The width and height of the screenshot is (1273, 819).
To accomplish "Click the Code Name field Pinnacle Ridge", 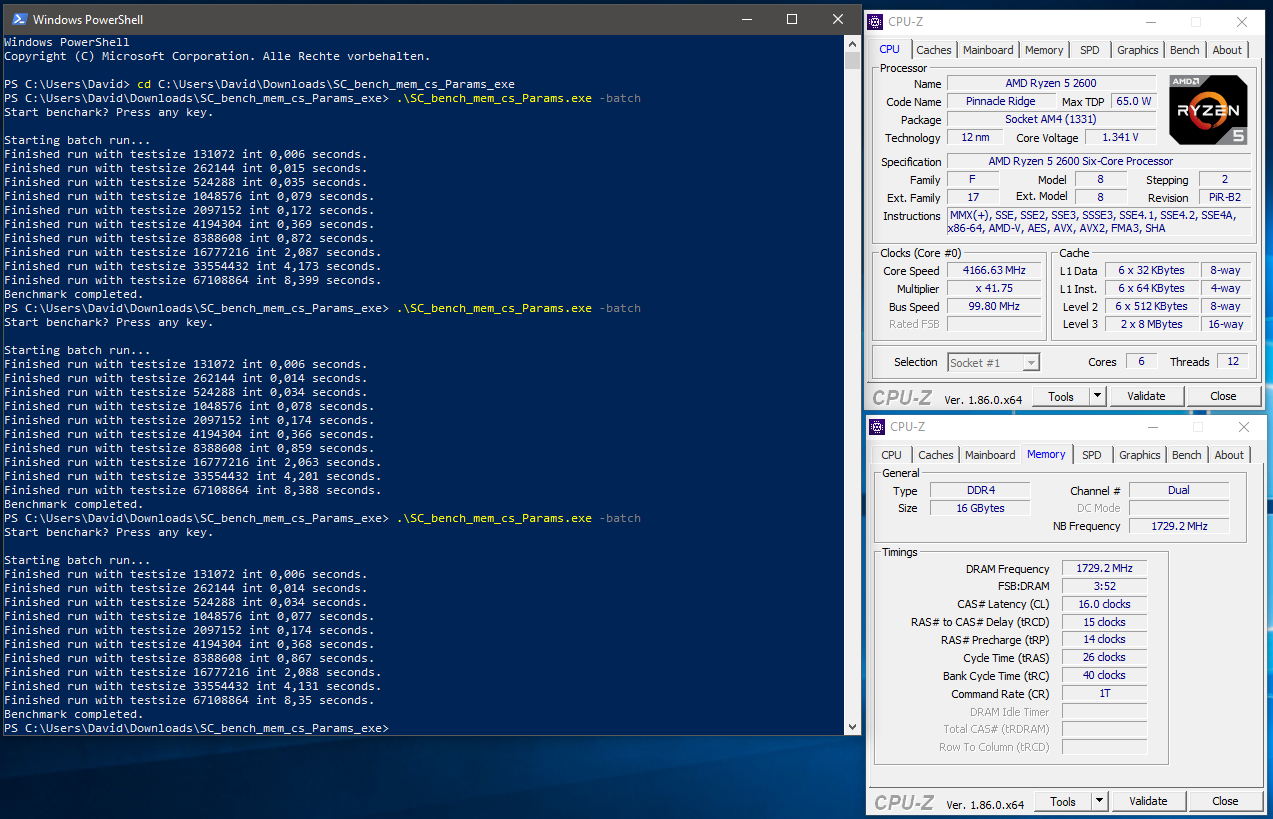I will (1001, 102).
